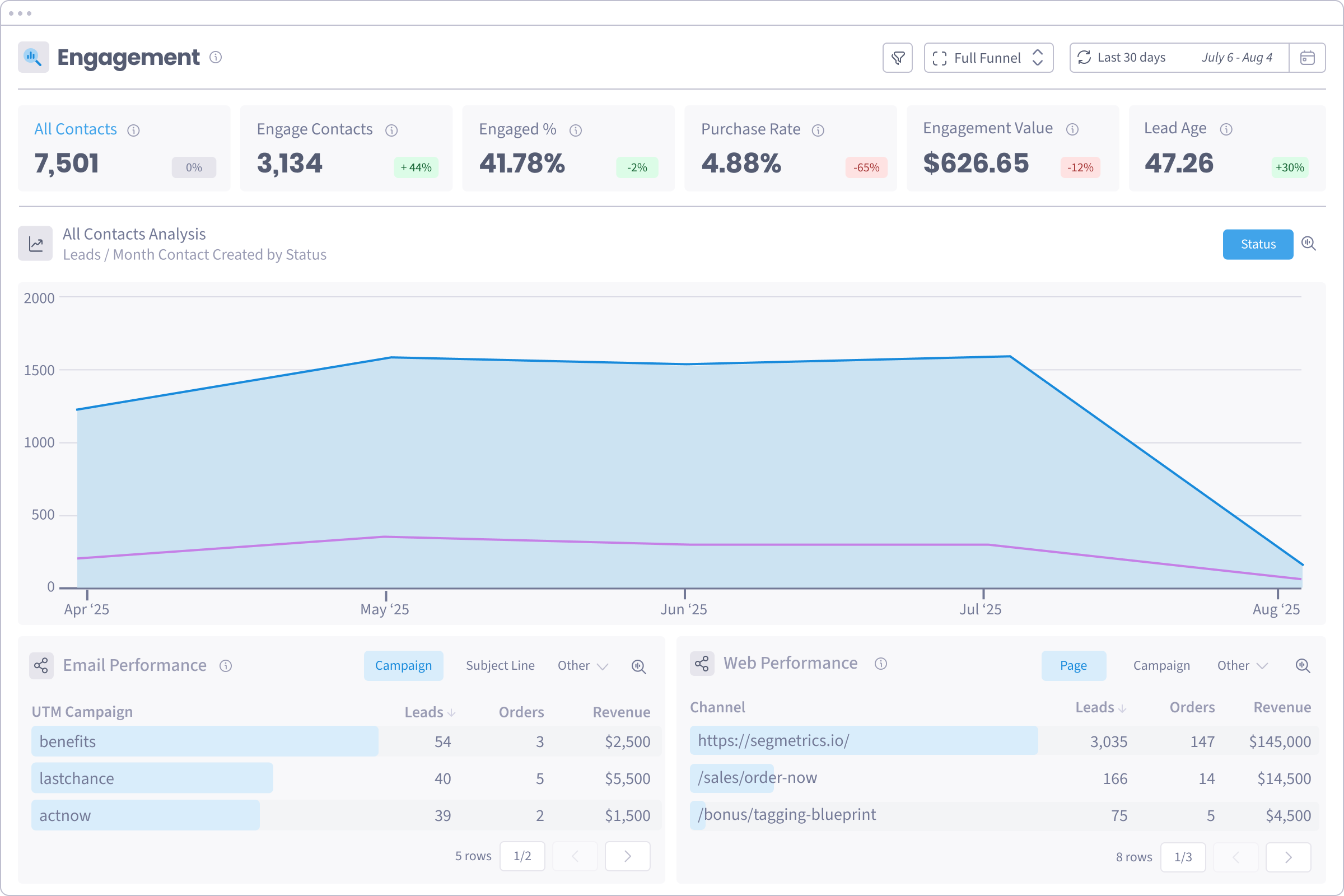
Task: Select the All Contacts metric card
Action: pos(123,148)
